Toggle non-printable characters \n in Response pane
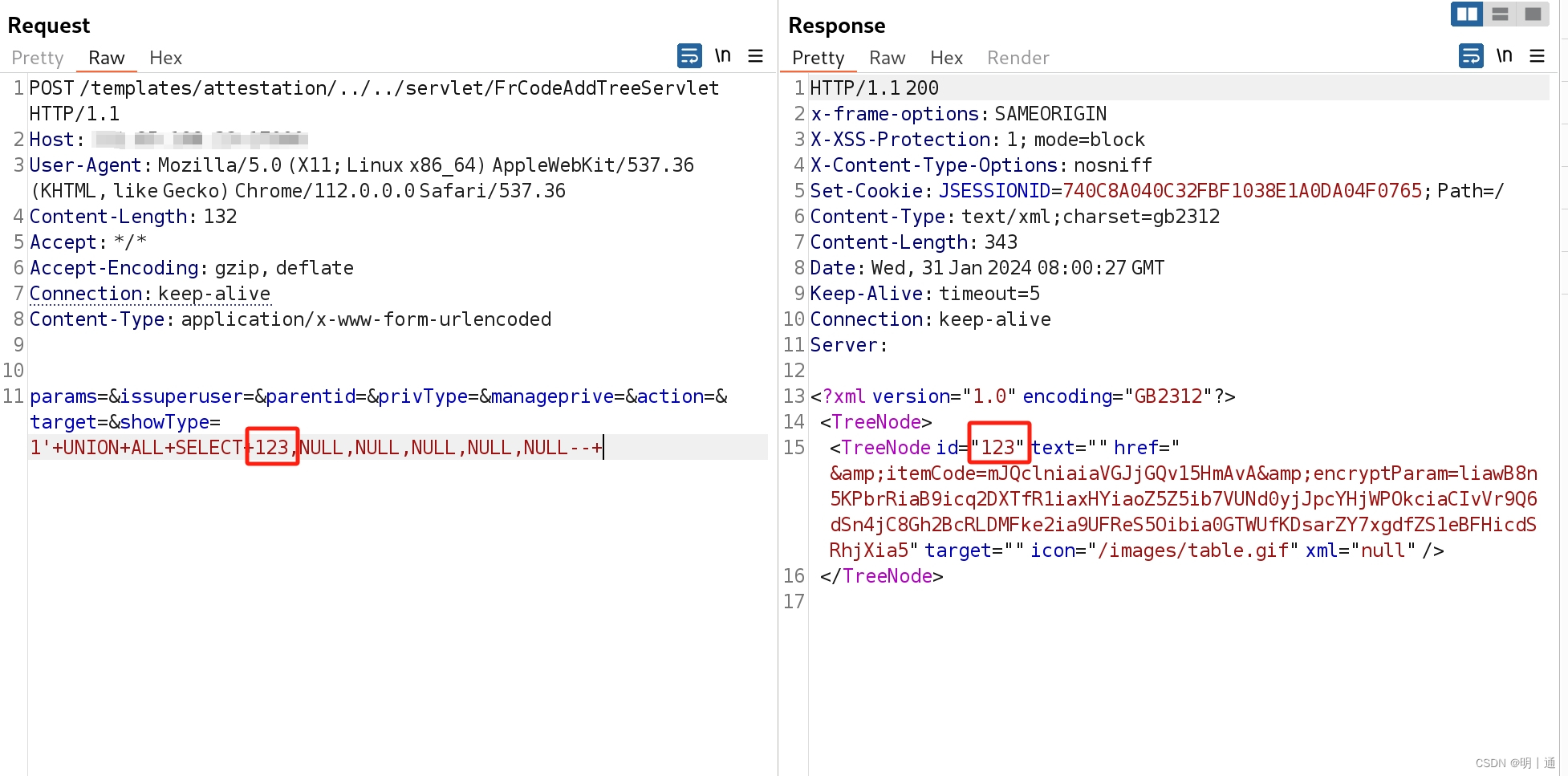This screenshot has height=776, width=1568. [x=1505, y=56]
